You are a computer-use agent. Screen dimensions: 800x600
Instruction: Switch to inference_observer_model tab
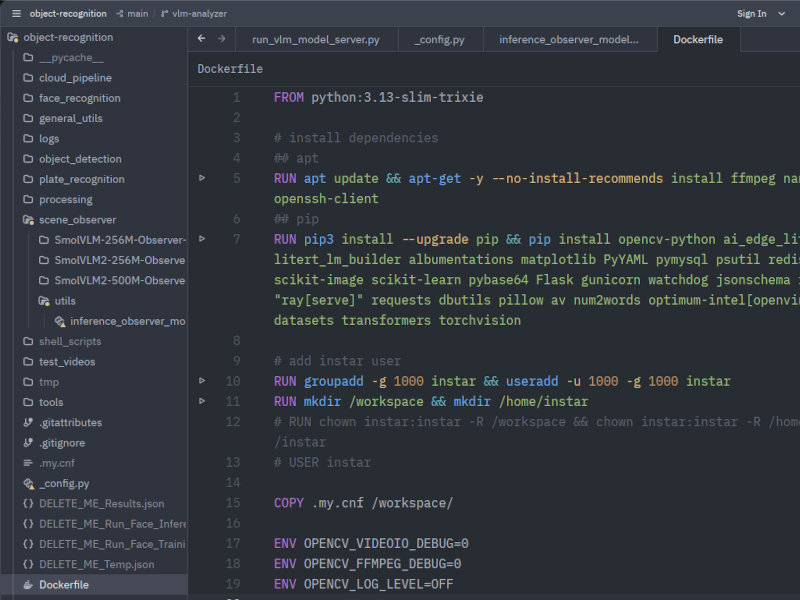point(569,39)
